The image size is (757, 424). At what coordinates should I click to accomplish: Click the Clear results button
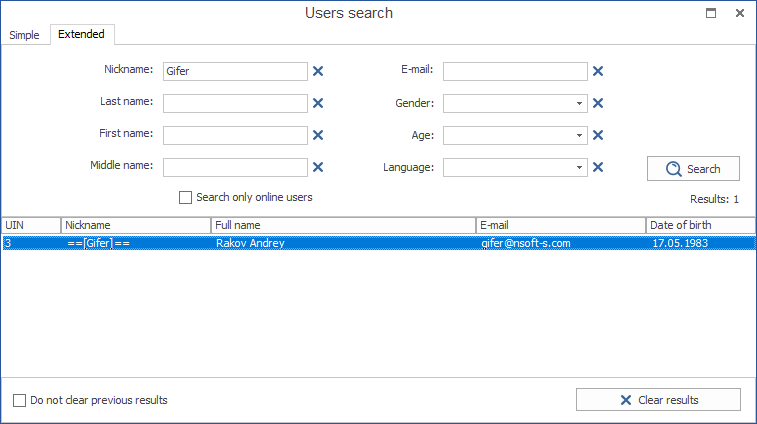click(x=658, y=400)
